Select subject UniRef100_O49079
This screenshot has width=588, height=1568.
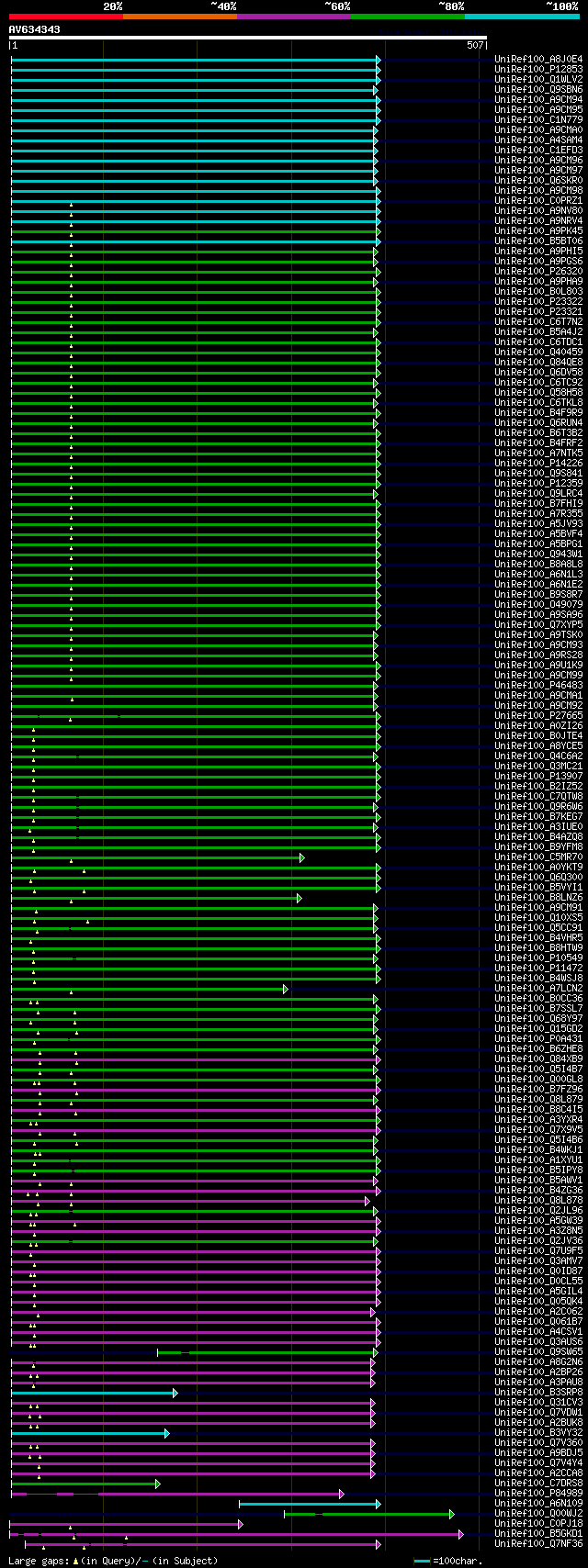pos(538,604)
